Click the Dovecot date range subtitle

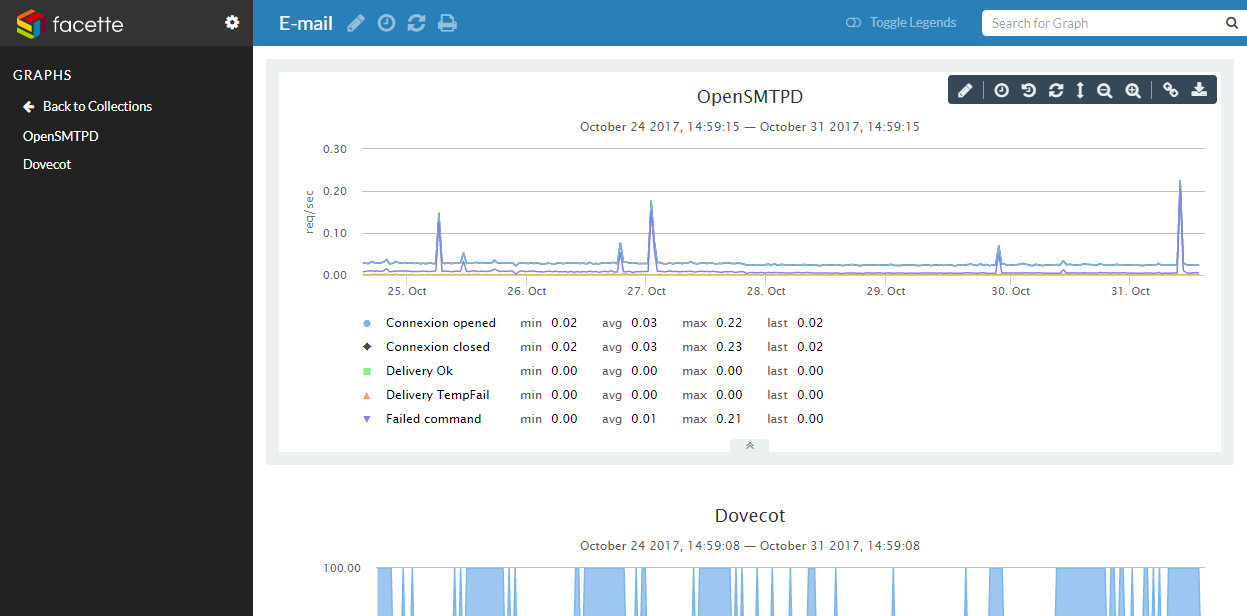(750, 546)
